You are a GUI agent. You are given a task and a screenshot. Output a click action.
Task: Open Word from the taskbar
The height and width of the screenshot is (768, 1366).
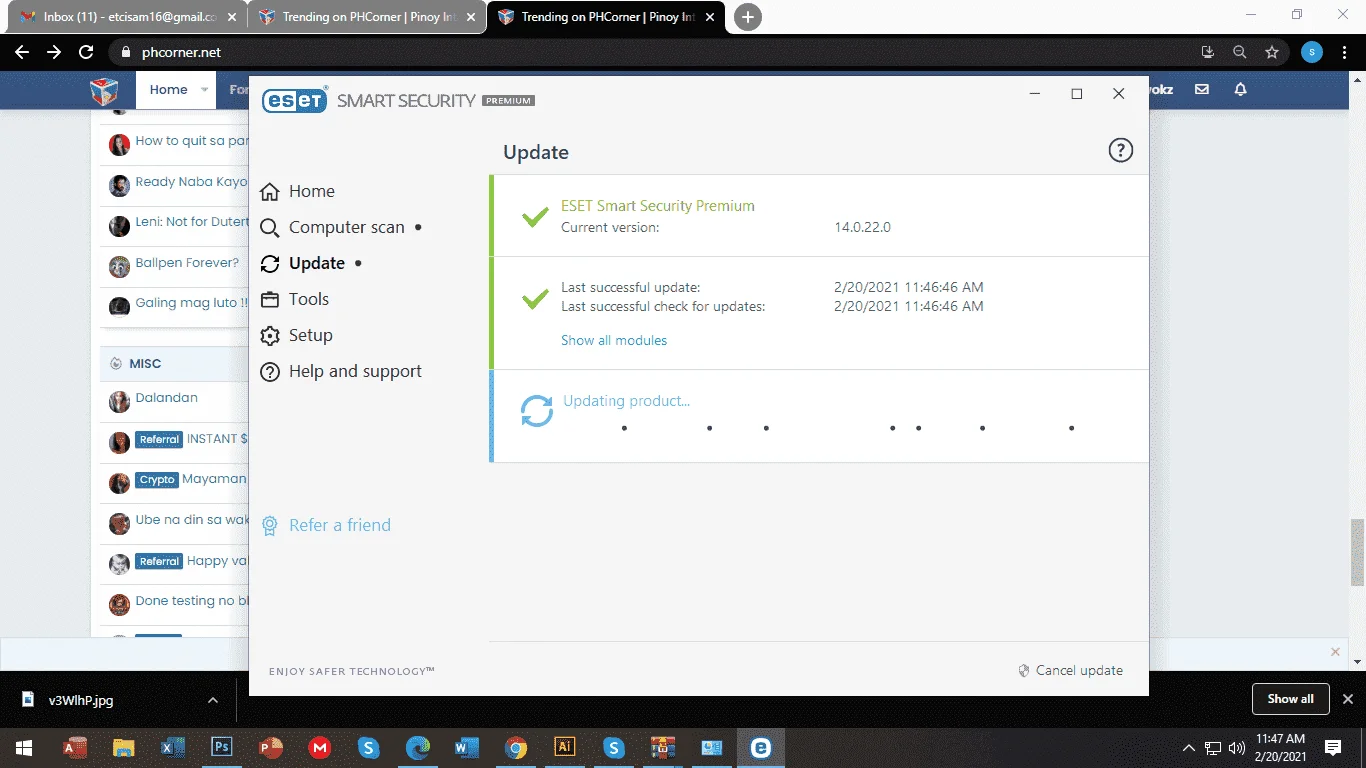point(467,747)
